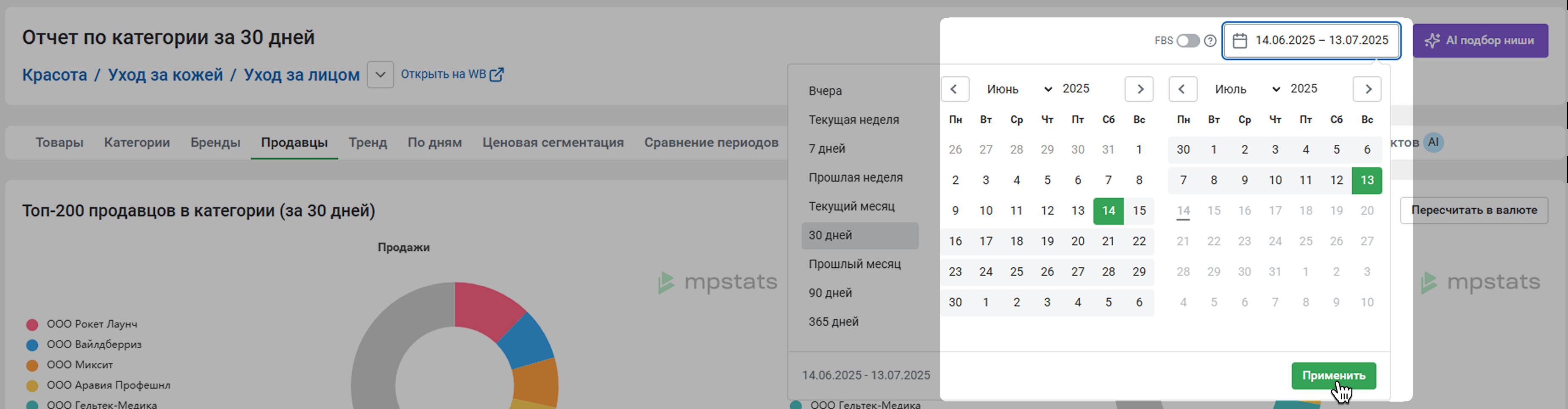Click ООО Вайлдберриз blue legend swatch

[x=32, y=345]
